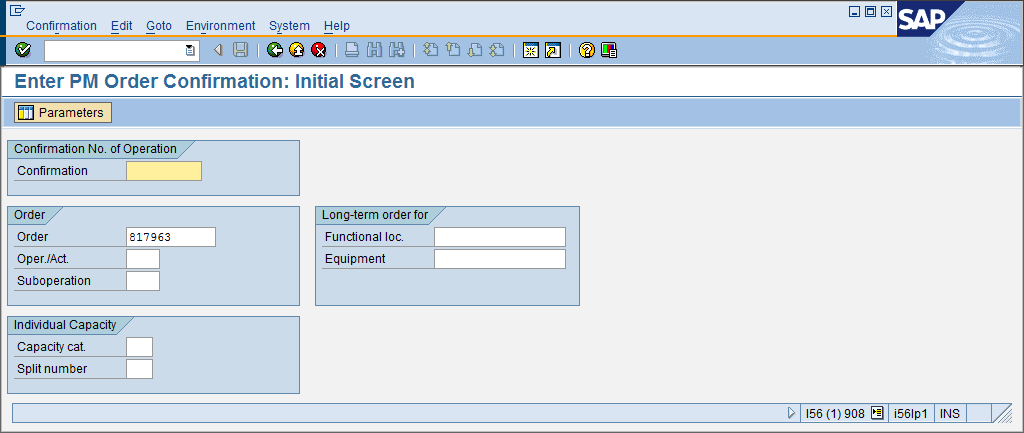1024x433 pixels.
Task: Click the window menu icon at top-left
Action: [17, 10]
